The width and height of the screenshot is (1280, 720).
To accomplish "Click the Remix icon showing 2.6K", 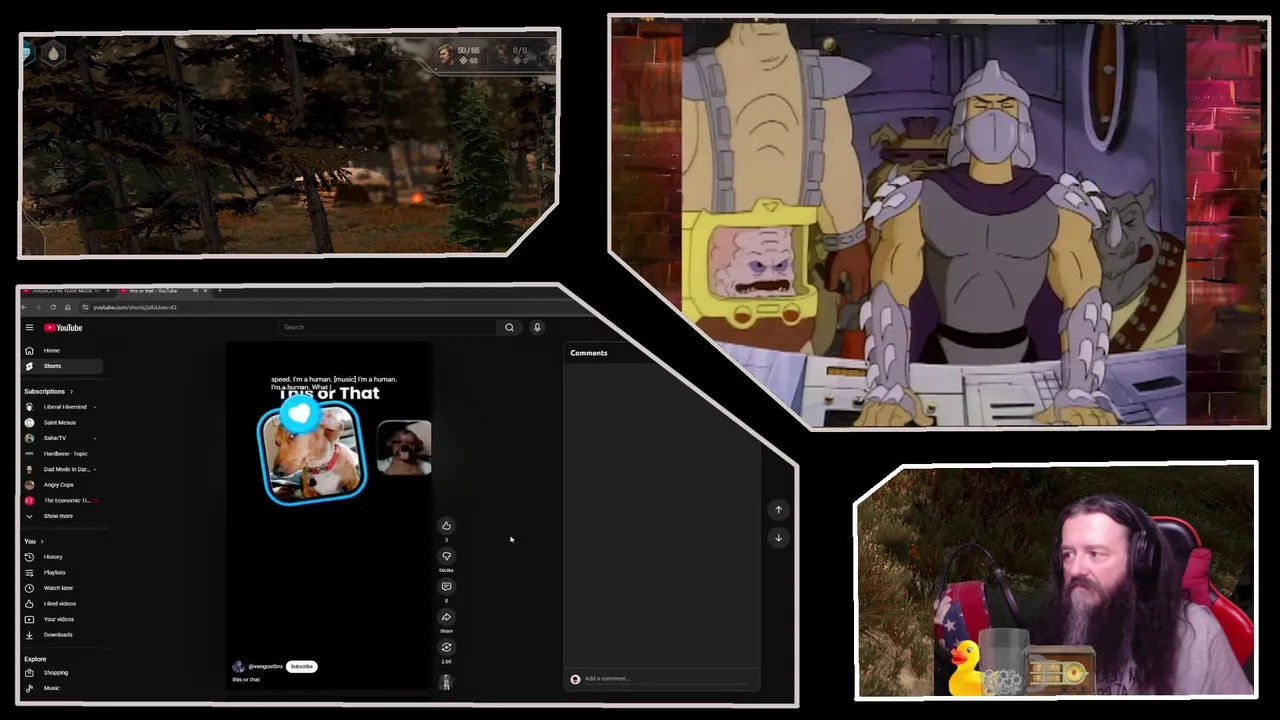I will pos(446,648).
